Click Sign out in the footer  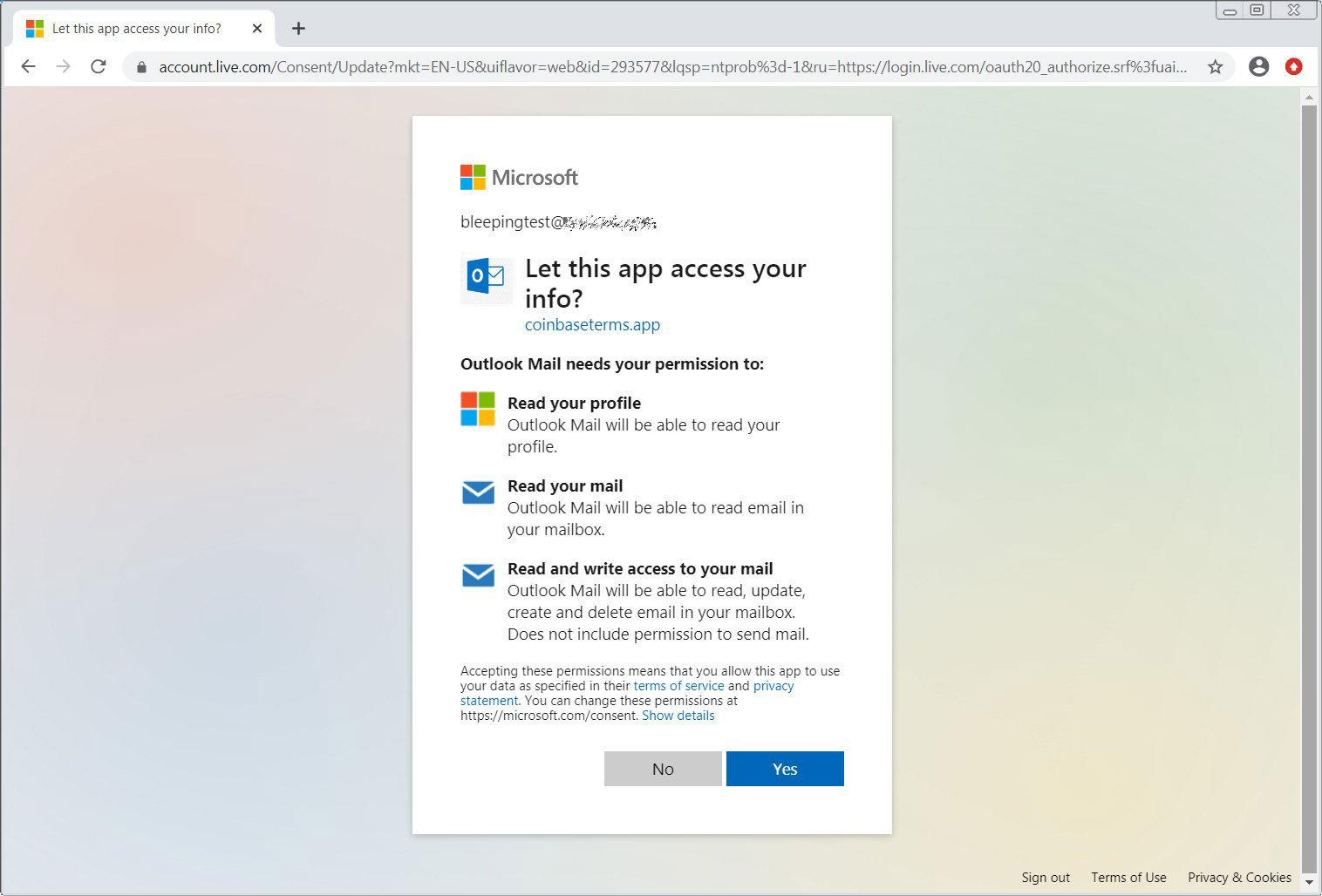click(1046, 878)
